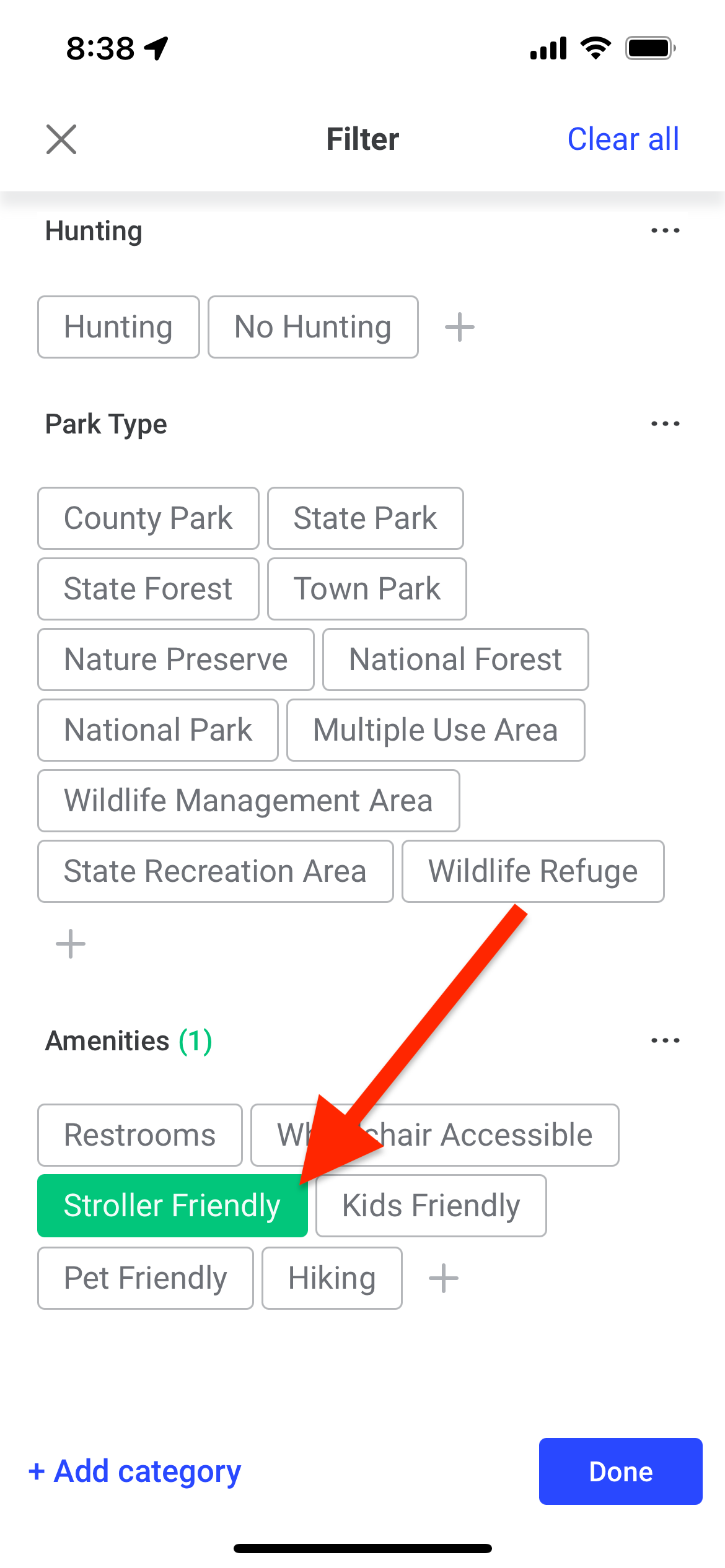Screen dimensions: 725x1568
Task: Enable the Restrooms amenity filter
Action: (x=140, y=1135)
